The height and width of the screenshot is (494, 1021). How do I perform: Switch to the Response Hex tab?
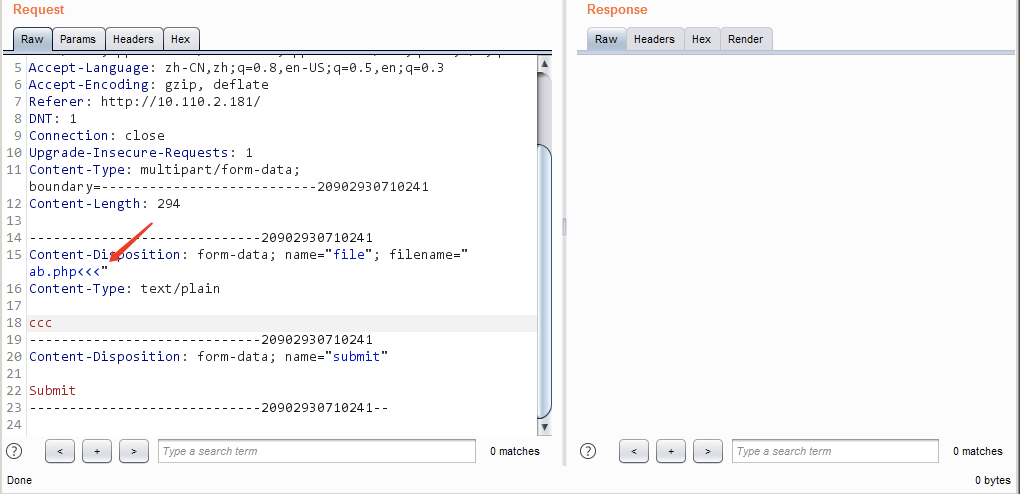pyautogui.click(x=702, y=39)
